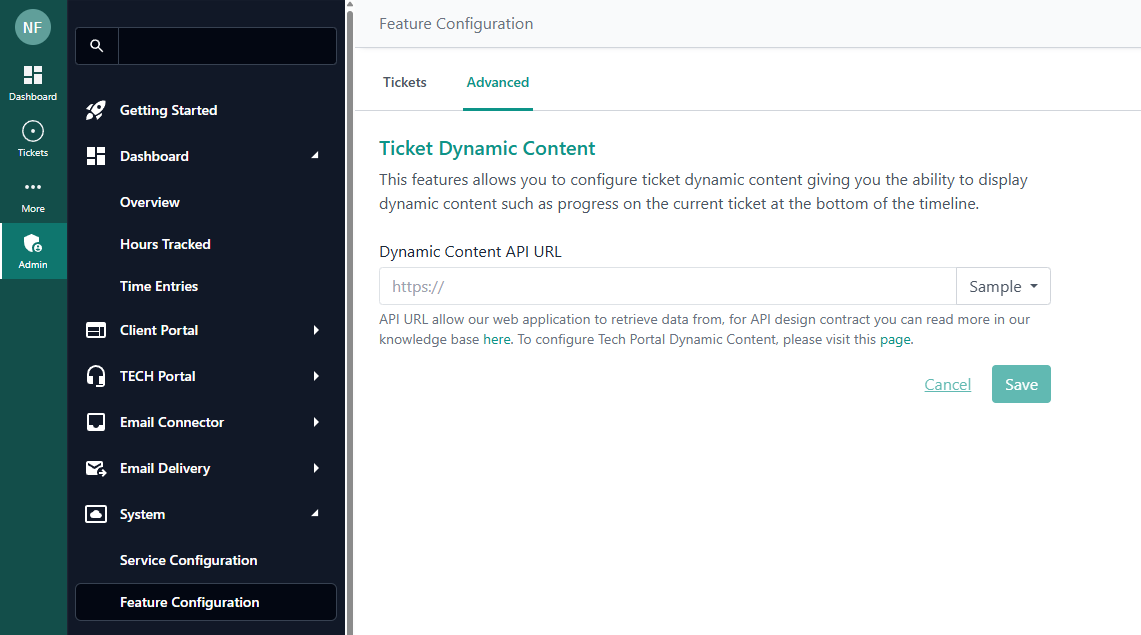The height and width of the screenshot is (635, 1141).
Task: Open the knowledge base 'here' link
Action: [x=496, y=340]
